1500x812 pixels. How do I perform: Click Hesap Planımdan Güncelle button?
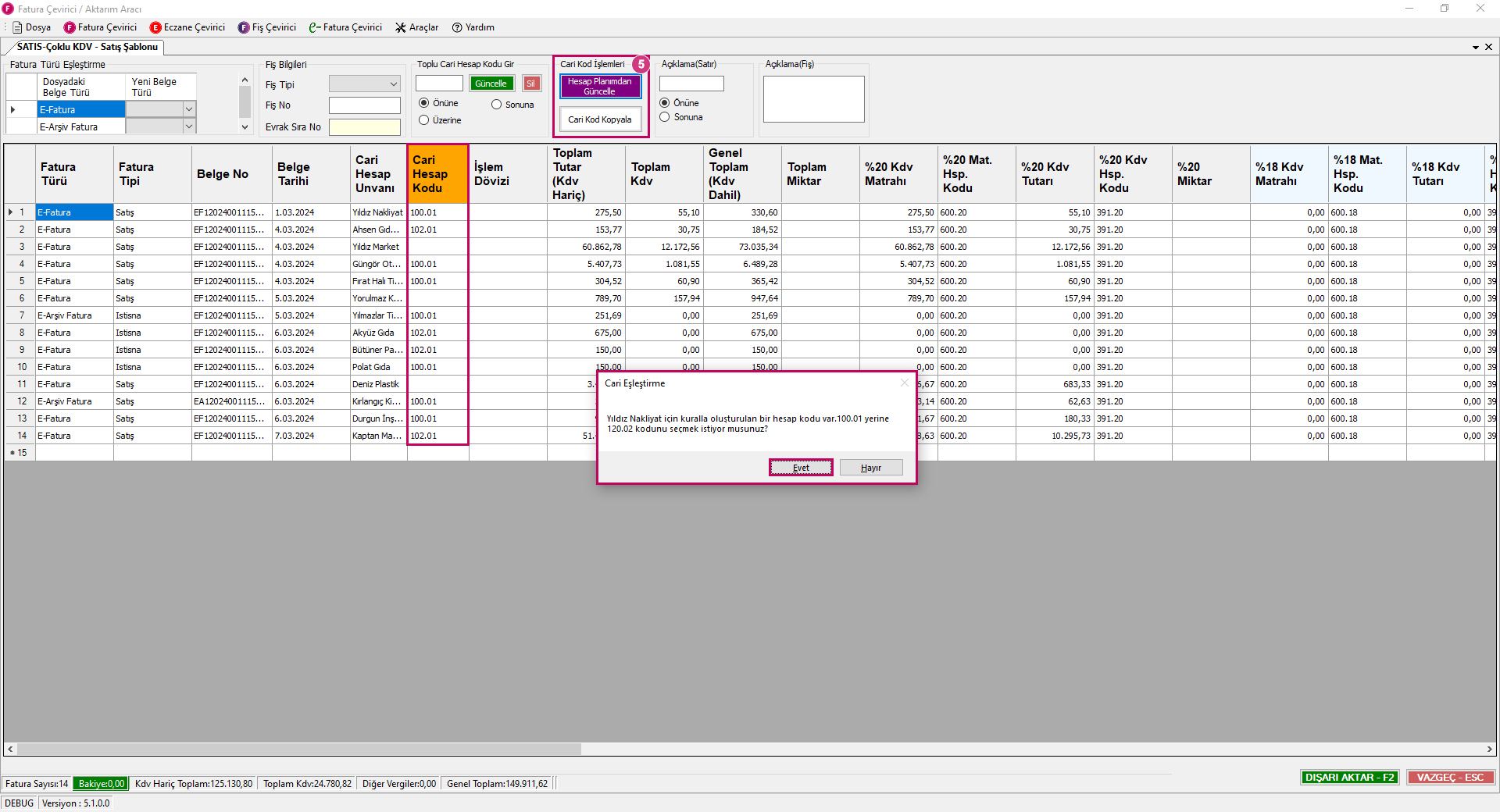(600, 87)
